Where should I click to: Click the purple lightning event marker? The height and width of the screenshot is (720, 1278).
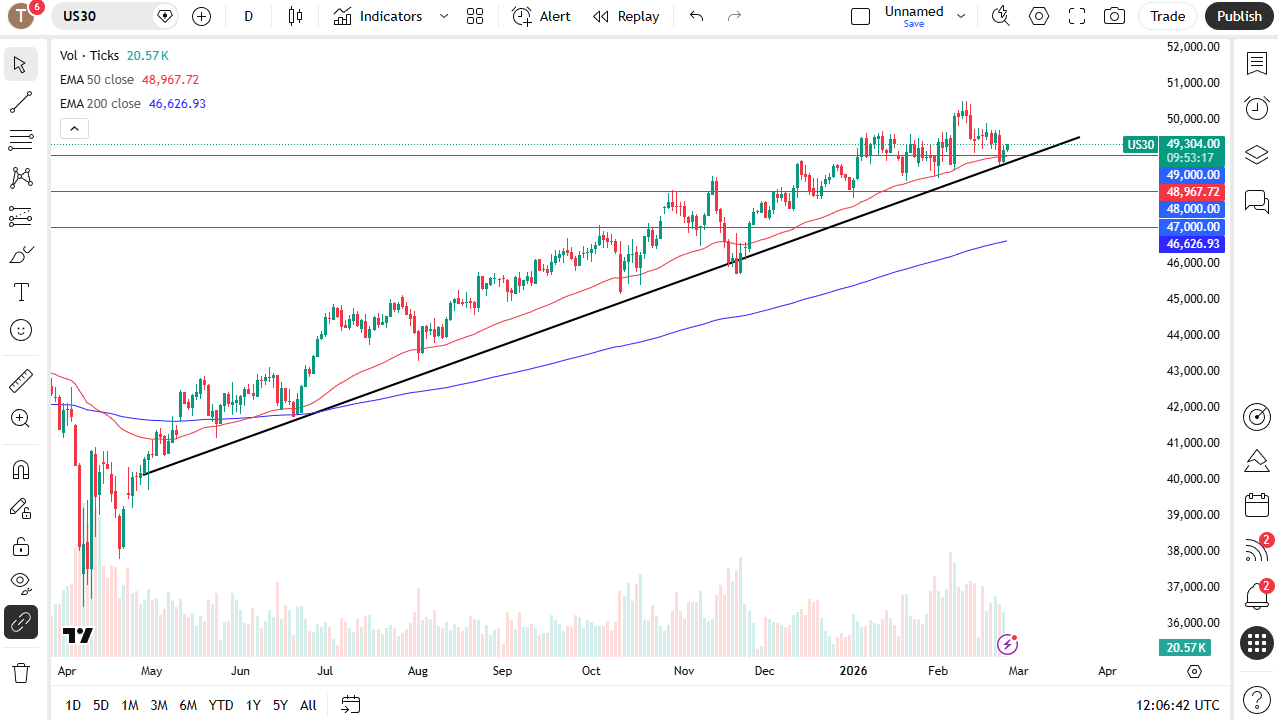point(1008,644)
